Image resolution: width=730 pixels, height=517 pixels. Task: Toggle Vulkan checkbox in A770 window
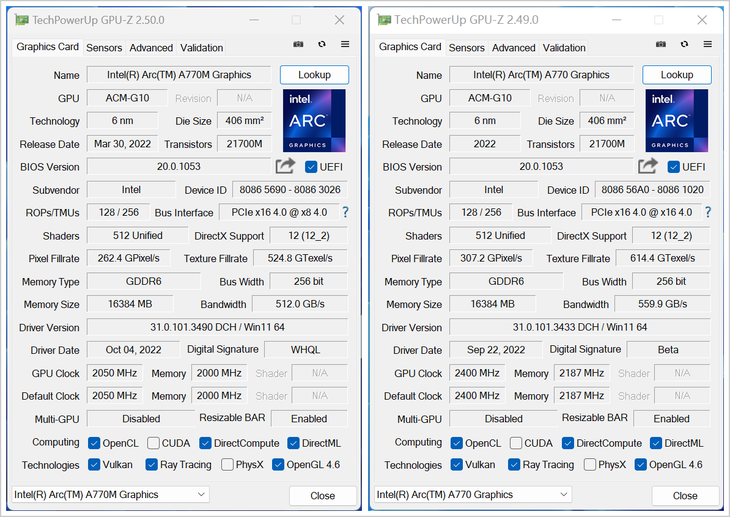(457, 464)
